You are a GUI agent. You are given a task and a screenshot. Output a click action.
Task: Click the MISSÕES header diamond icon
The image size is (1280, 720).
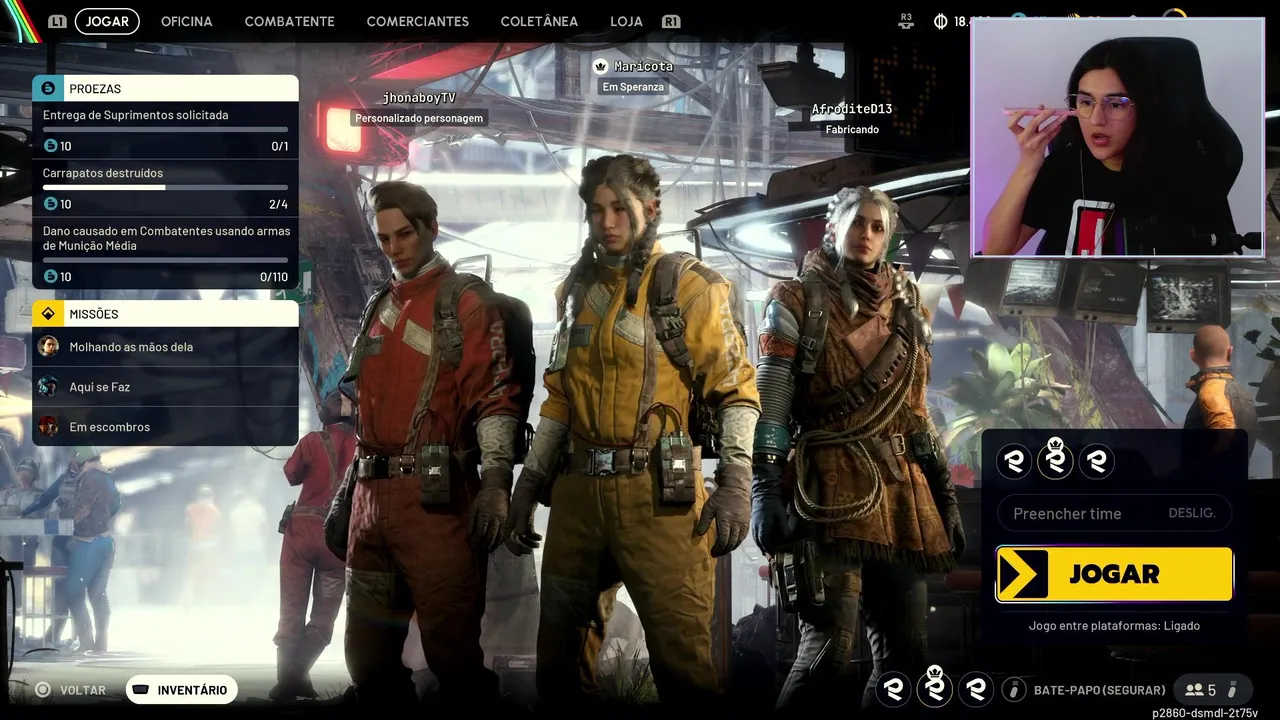(x=48, y=314)
